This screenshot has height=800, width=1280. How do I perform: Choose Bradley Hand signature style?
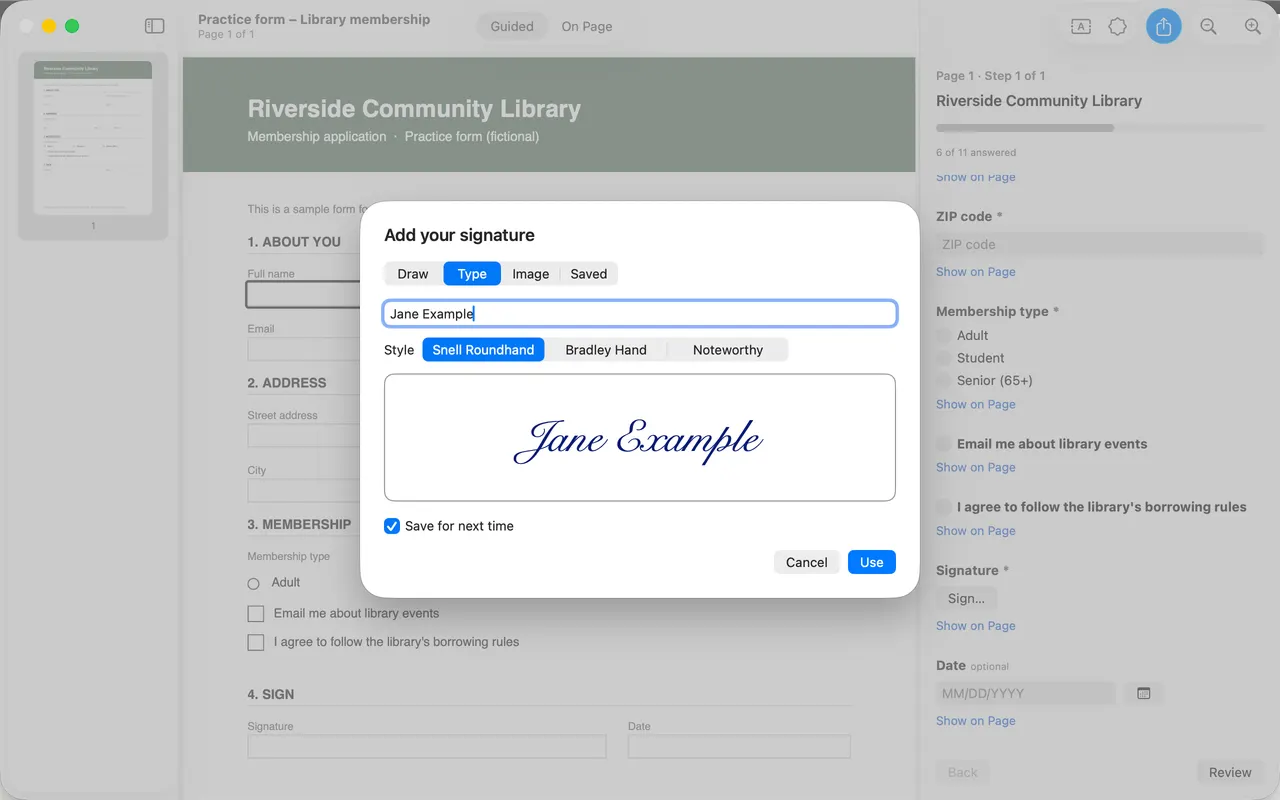[x=606, y=350]
